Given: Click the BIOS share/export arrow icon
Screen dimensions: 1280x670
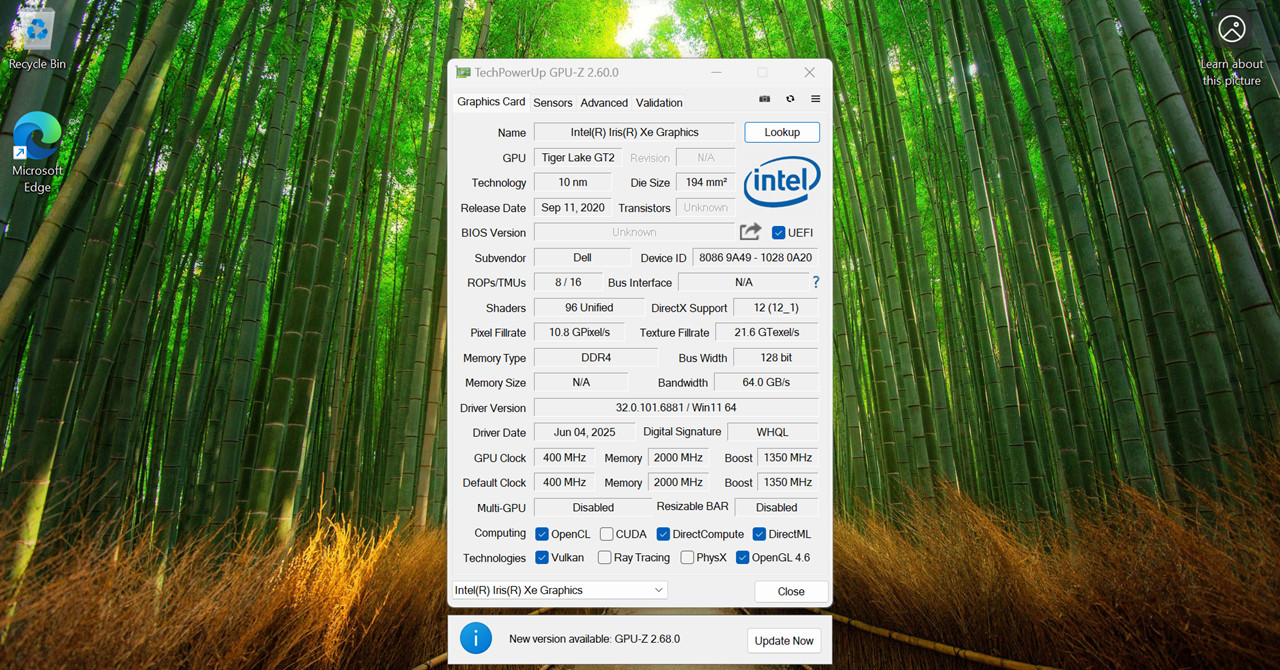Looking at the screenshot, I should [x=750, y=232].
